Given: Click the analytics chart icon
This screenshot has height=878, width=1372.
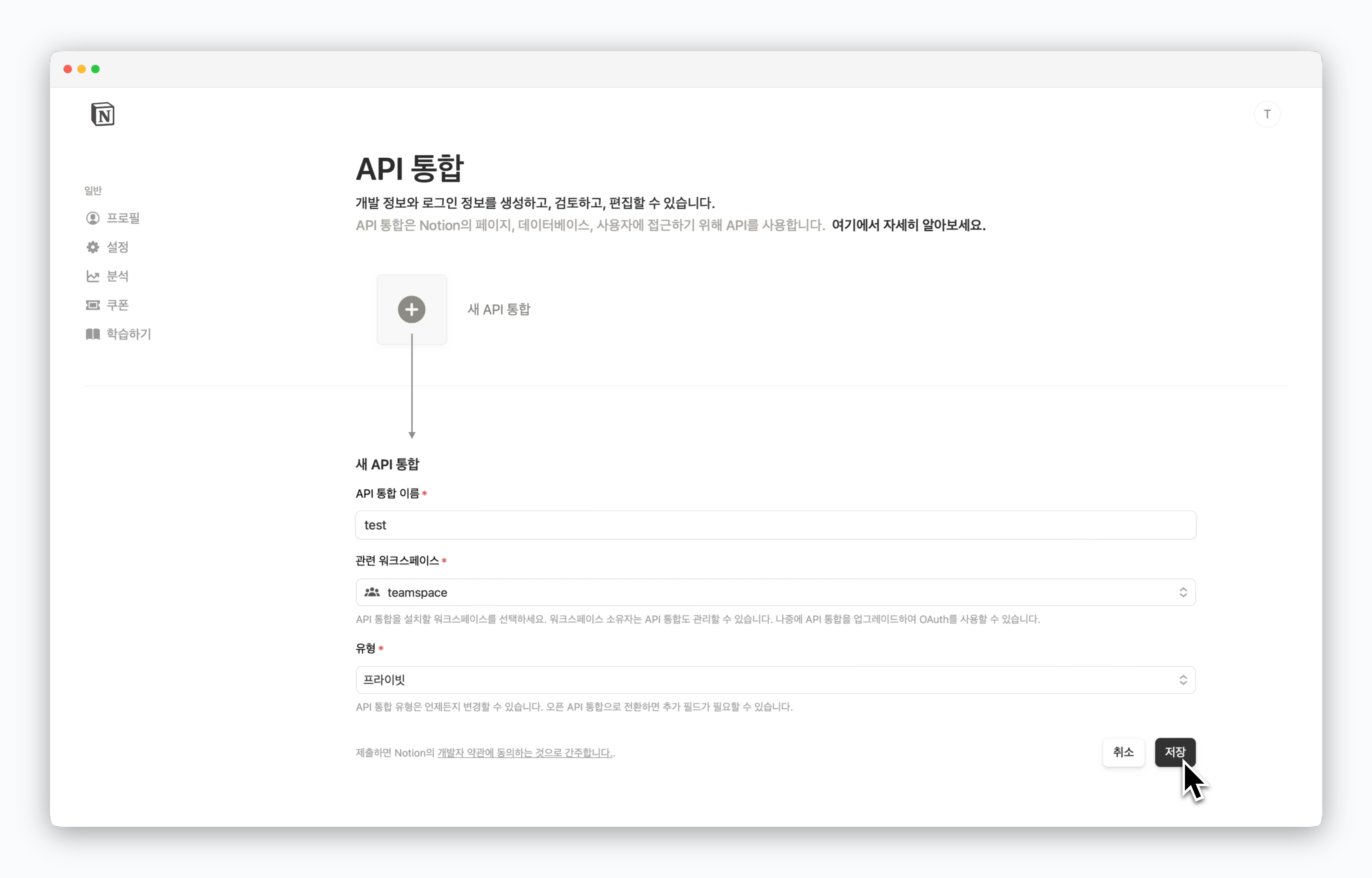Looking at the screenshot, I should coord(92,276).
